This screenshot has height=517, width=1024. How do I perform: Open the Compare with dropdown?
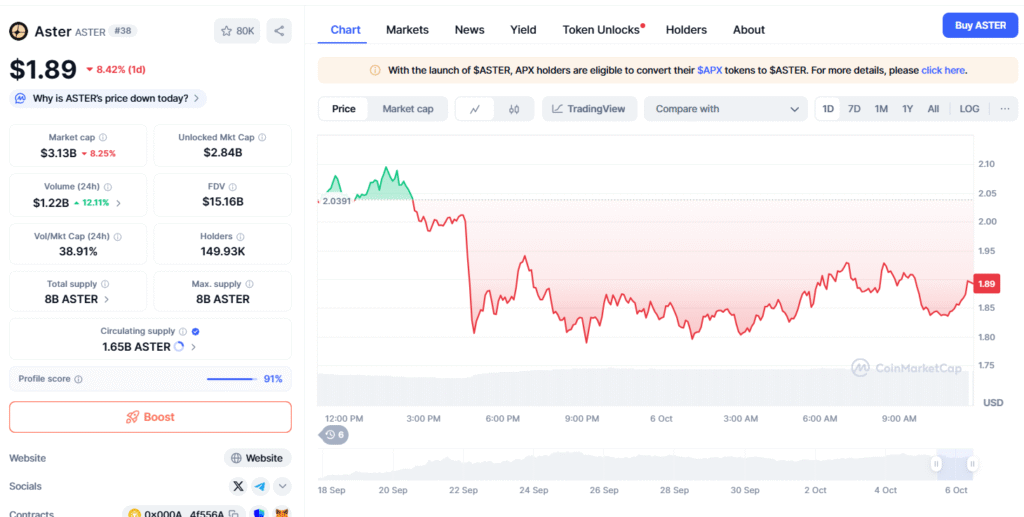point(726,109)
